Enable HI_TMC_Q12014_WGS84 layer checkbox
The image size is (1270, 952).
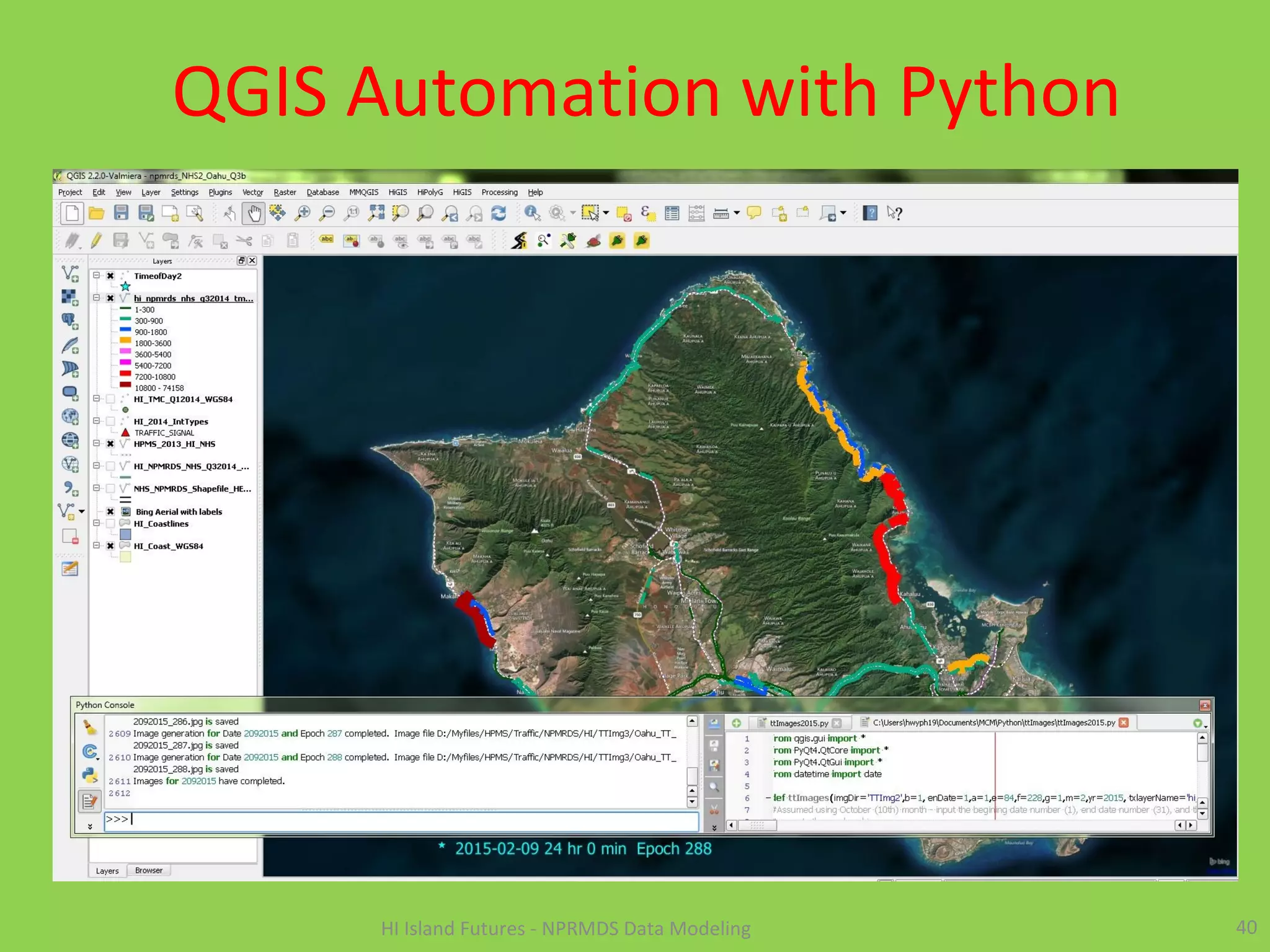click(x=110, y=399)
